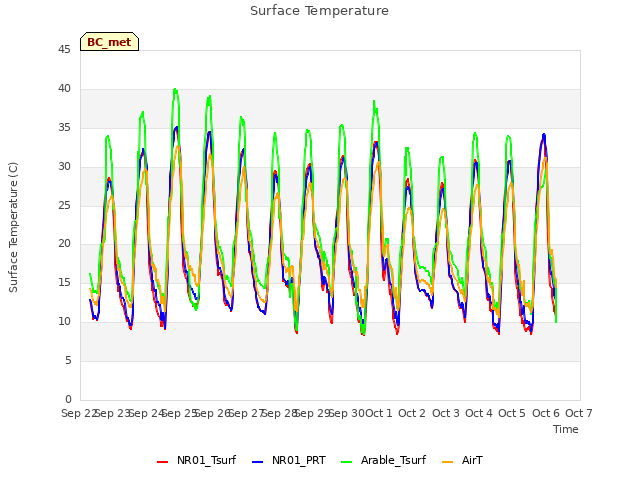Toggle the Arable_Tsurf legend entry

(x=383, y=460)
